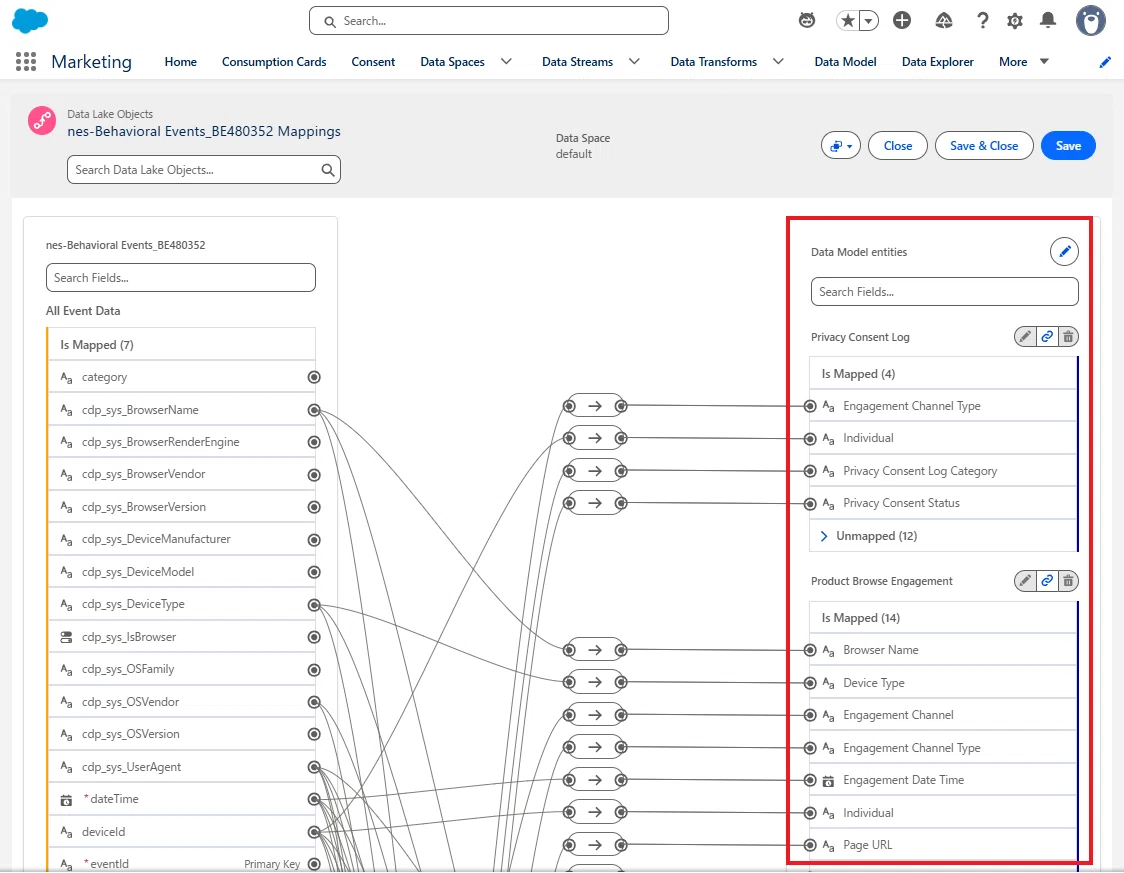Add this page to favorites with the star
The width and height of the screenshot is (1124, 873).
tap(848, 21)
